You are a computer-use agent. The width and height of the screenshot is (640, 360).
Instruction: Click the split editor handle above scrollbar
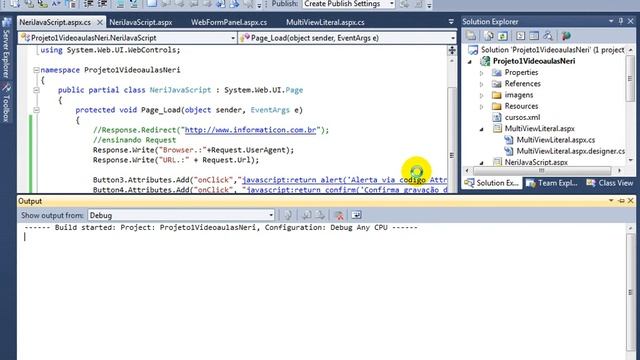click(x=452, y=50)
